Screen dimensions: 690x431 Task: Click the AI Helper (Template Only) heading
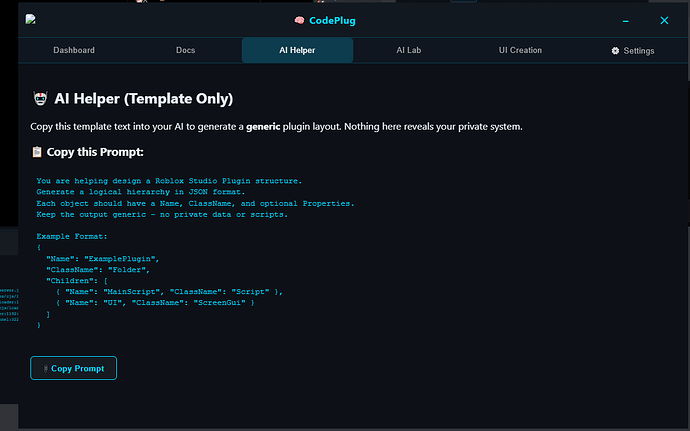(143, 99)
